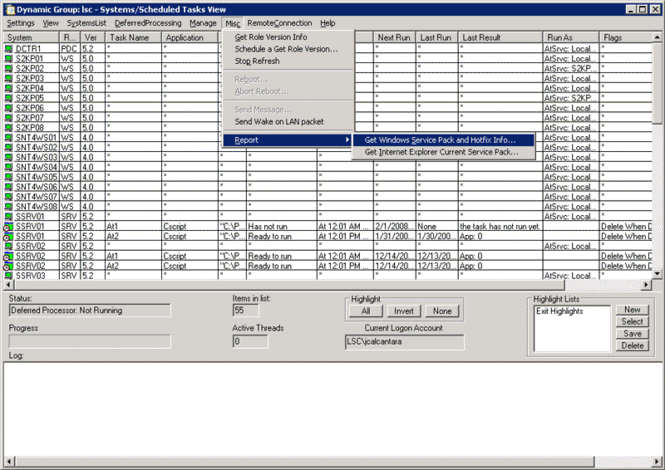
Task: Open the SystemsList menu
Action: (87, 23)
